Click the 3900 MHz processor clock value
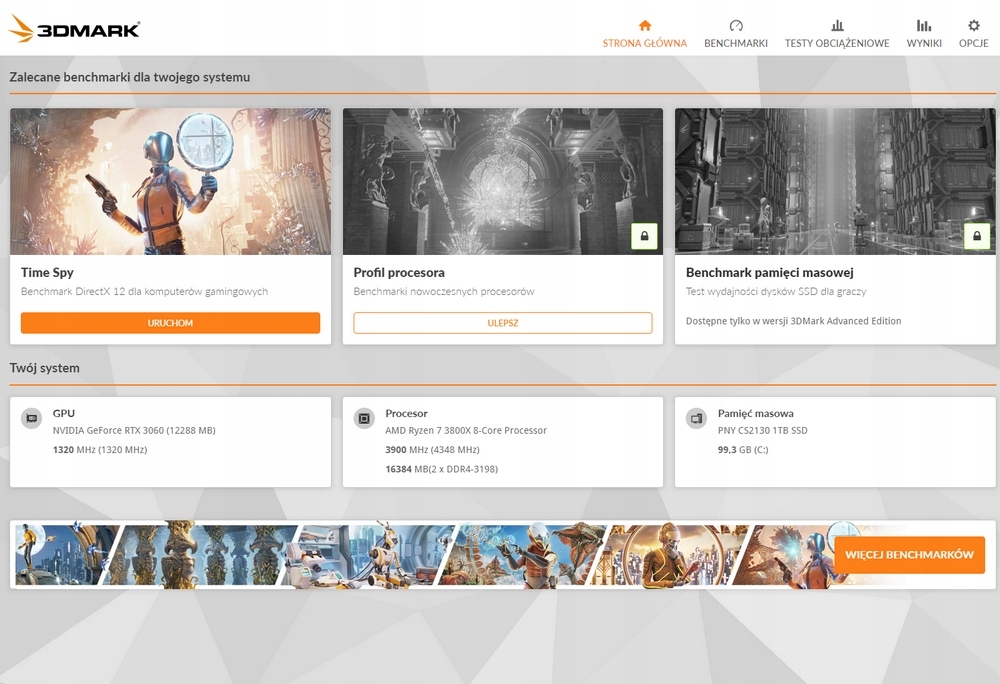Viewport: 1000px width, 684px height. point(432,449)
